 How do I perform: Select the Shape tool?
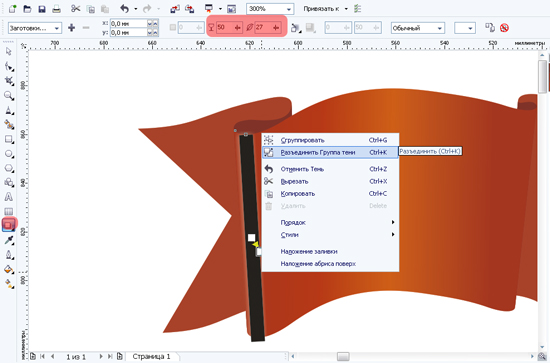[x=9, y=66]
